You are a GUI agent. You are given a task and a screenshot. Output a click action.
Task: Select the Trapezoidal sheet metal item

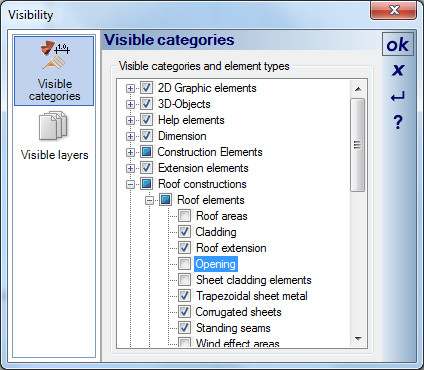point(252,296)
